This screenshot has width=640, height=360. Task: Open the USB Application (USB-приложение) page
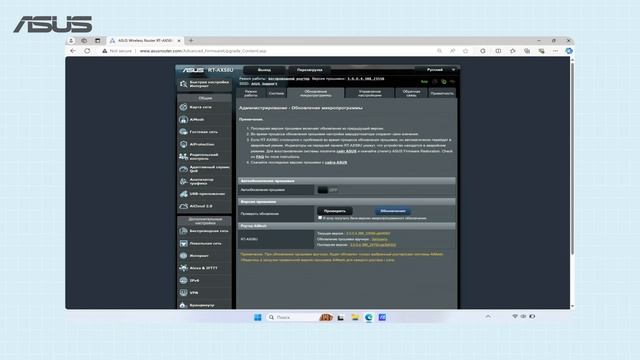coord(204,194)
